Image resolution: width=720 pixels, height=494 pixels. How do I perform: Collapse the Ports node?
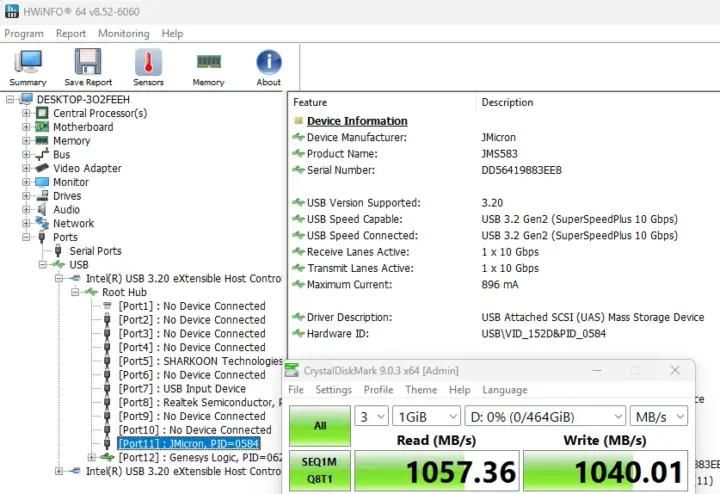pos(26,237)
